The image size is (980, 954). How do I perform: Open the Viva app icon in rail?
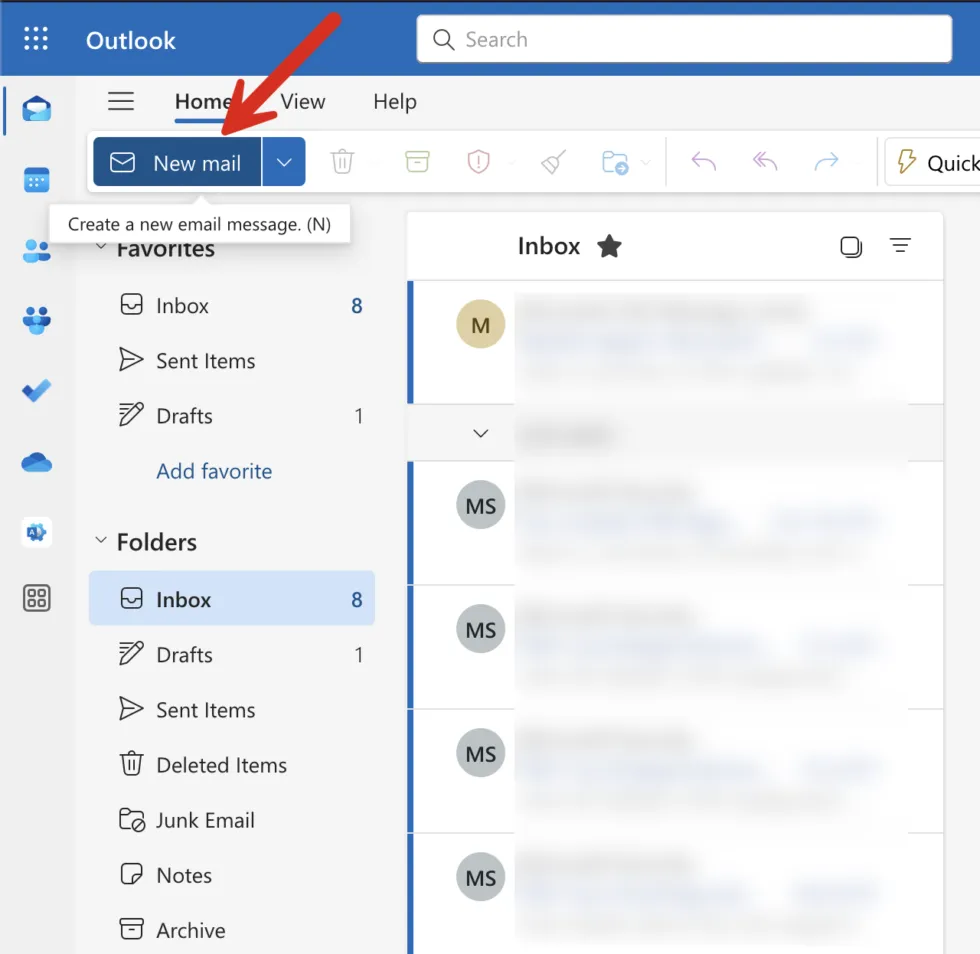click(36, 533)
